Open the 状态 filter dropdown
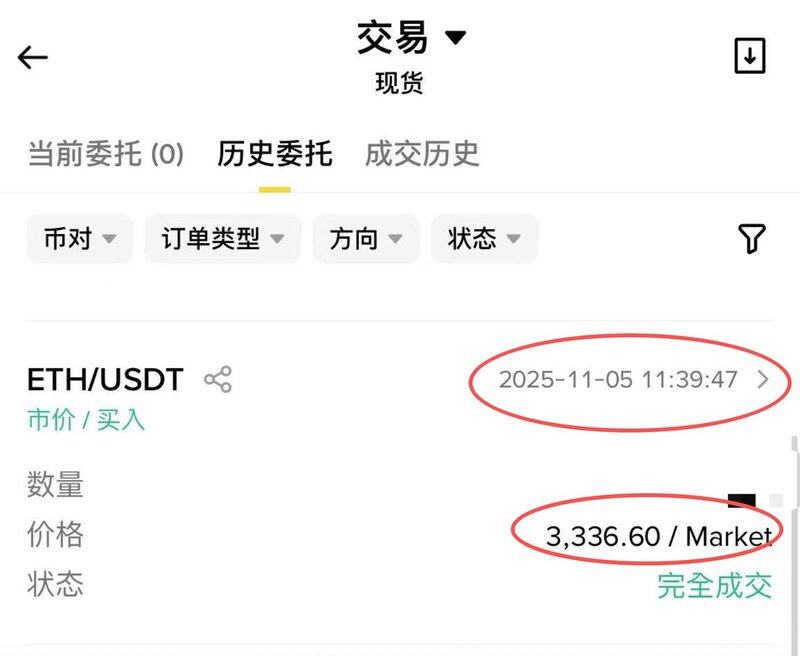This screenshot has height=656, width=800. click(x=484, y=239)
